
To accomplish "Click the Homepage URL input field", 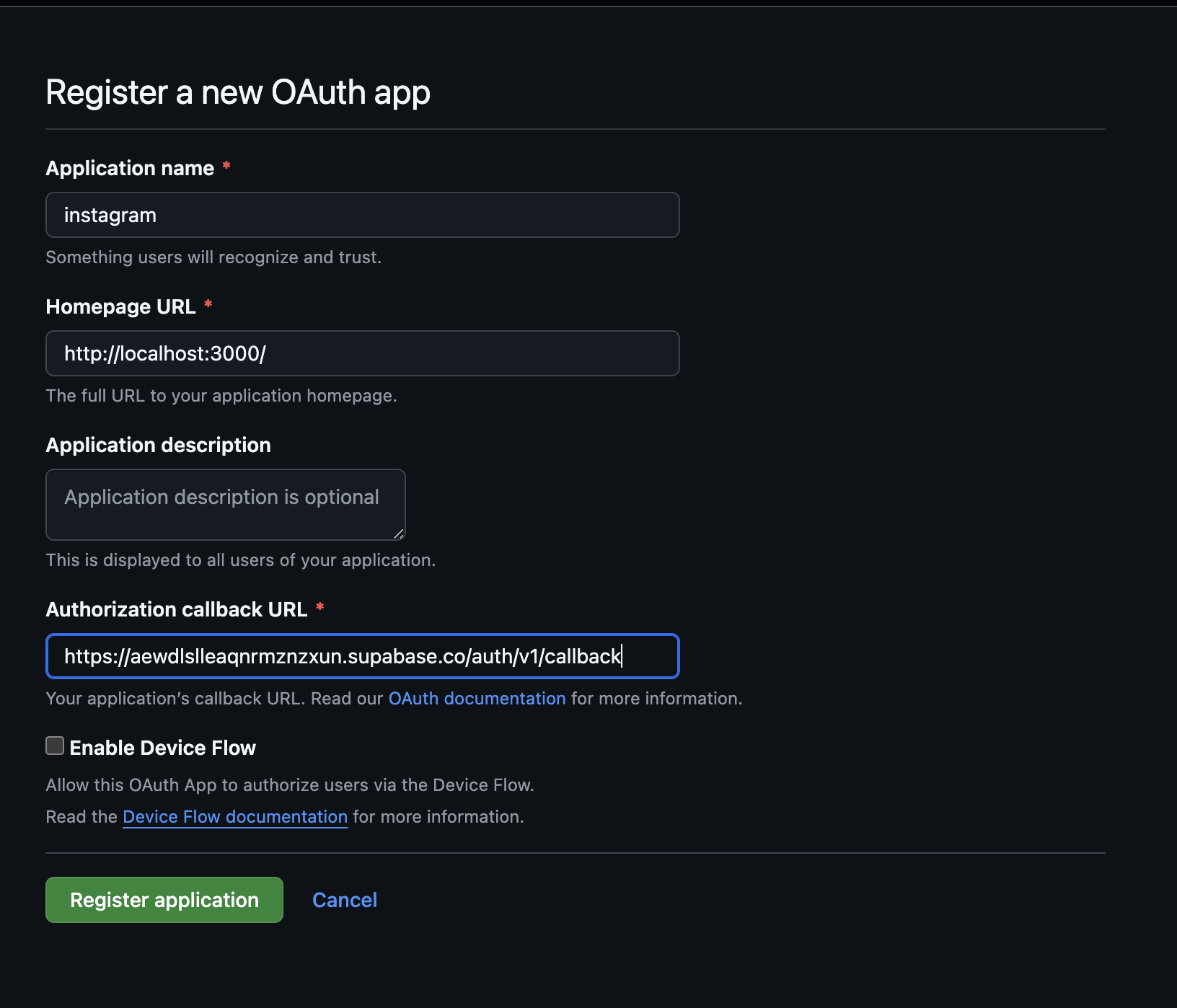I will coord(362,353).
